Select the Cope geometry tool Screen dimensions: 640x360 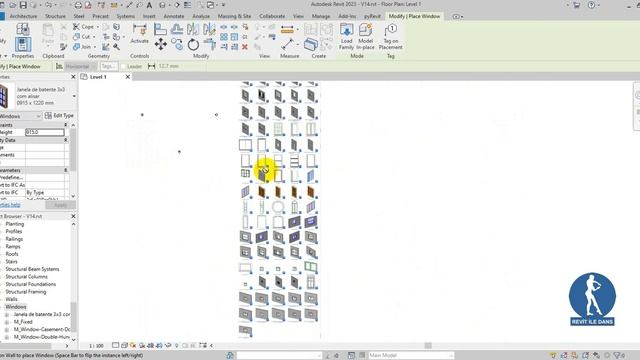tap(83, 27)
